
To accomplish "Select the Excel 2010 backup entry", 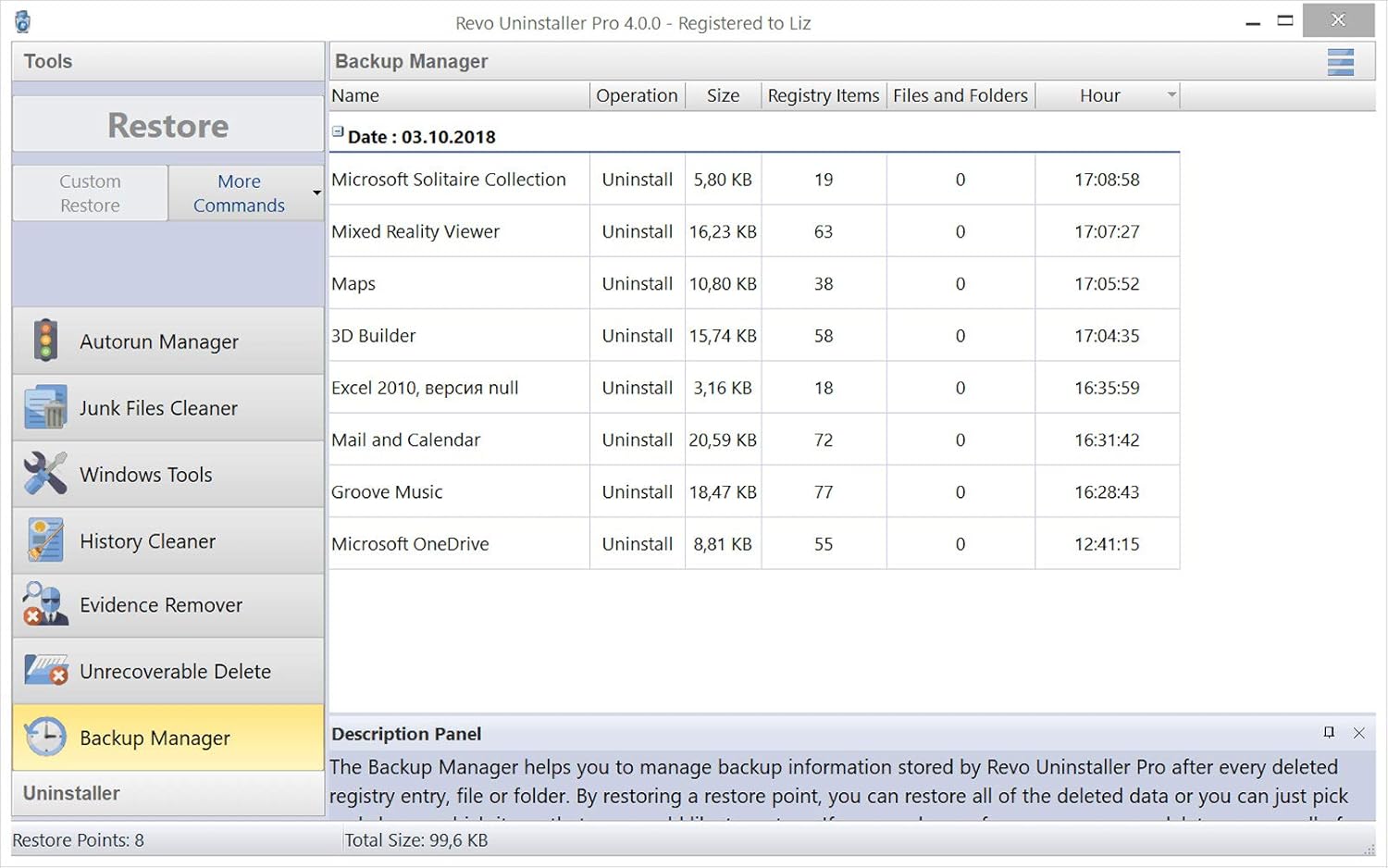I will pos(754,388).
